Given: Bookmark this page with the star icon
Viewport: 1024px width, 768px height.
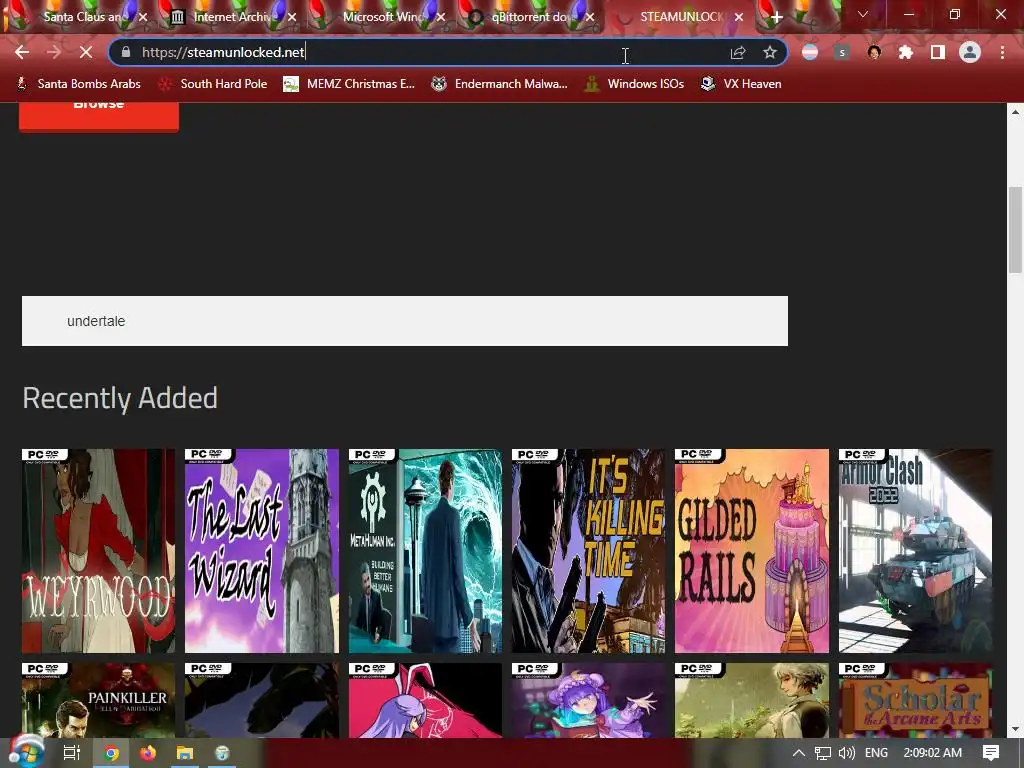Looking at the screenshot, I should coord(770,52).
